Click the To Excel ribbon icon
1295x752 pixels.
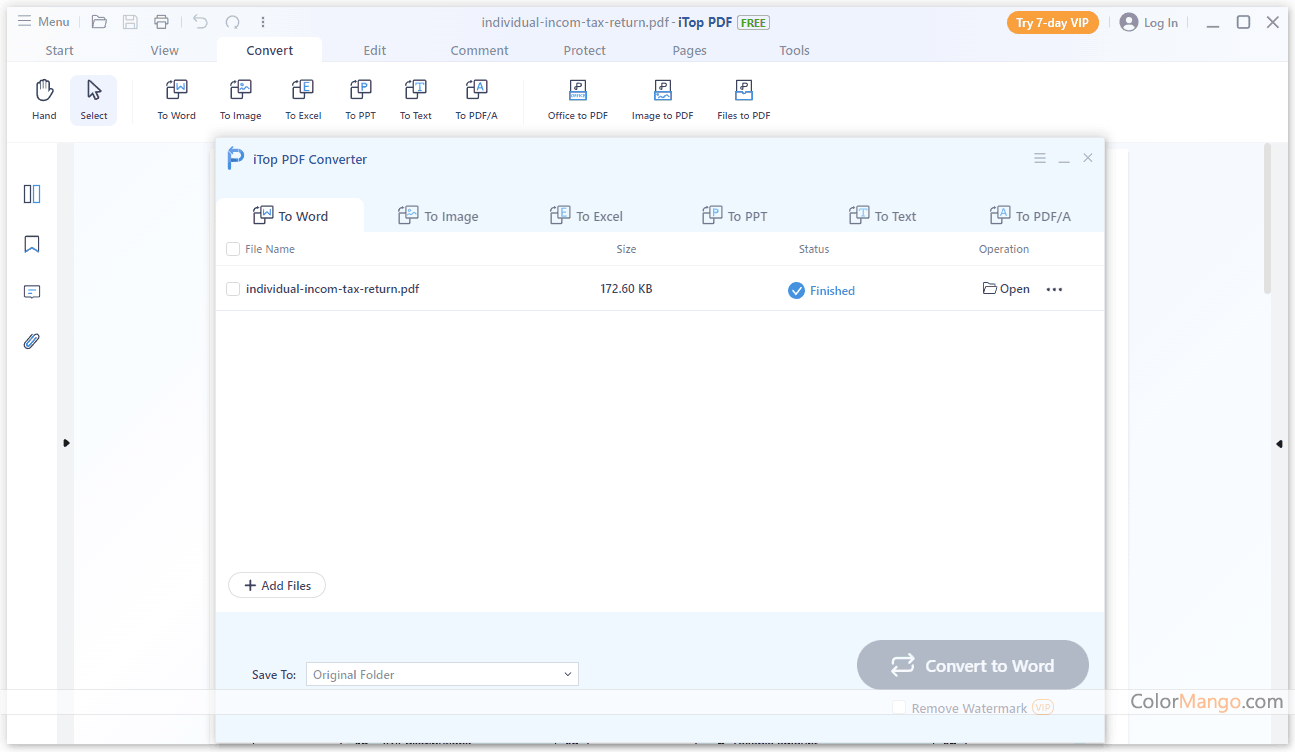303,100
